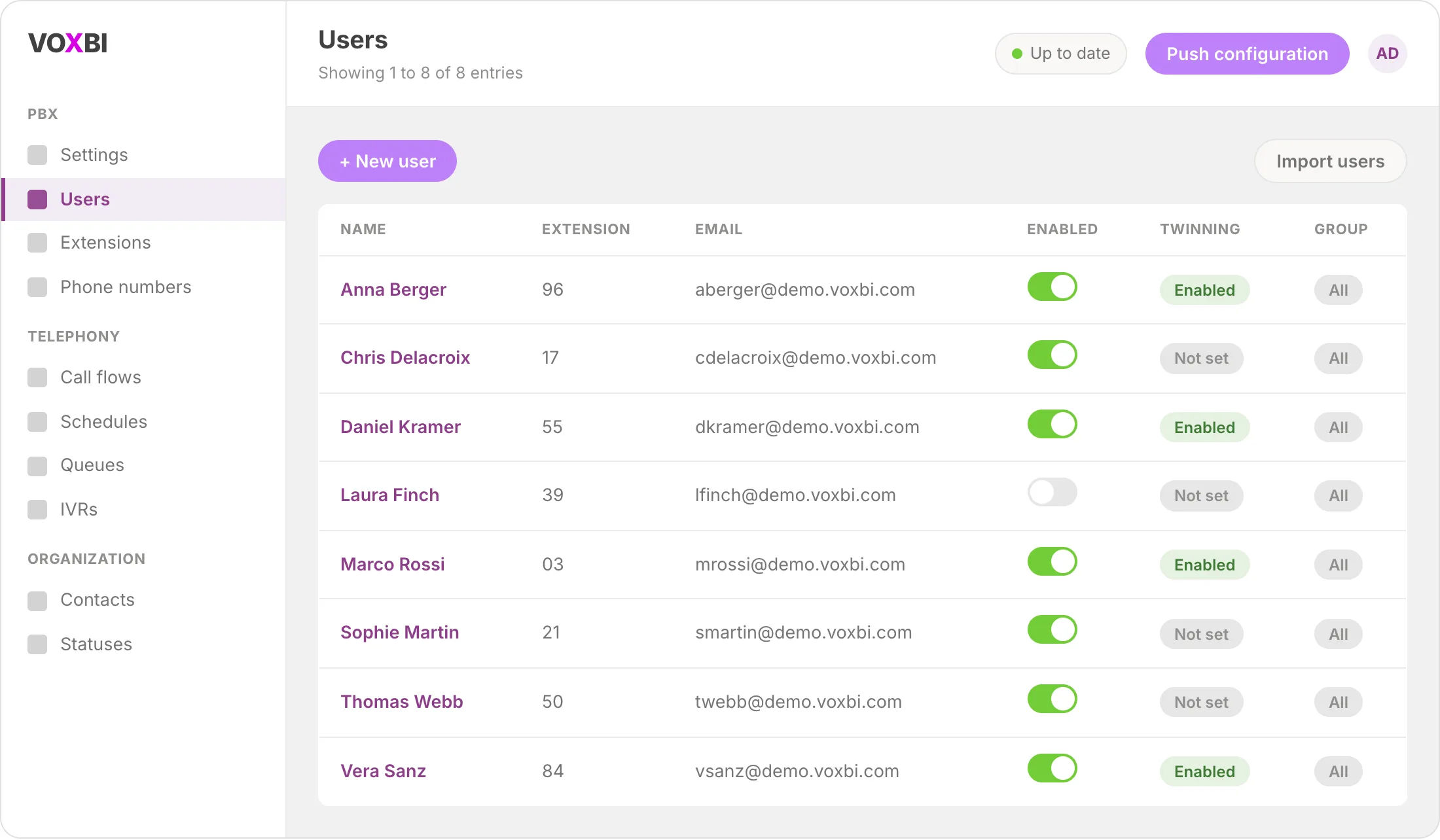Go to the Extensions page
The image size is (1440, 840).
point(143,243)
